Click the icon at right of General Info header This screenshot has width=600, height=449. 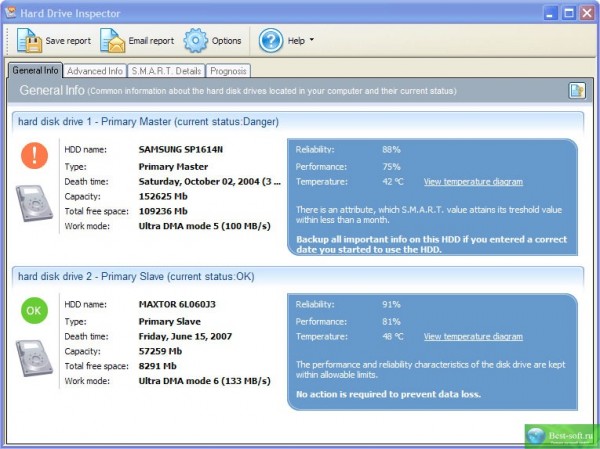click(577, 91)
